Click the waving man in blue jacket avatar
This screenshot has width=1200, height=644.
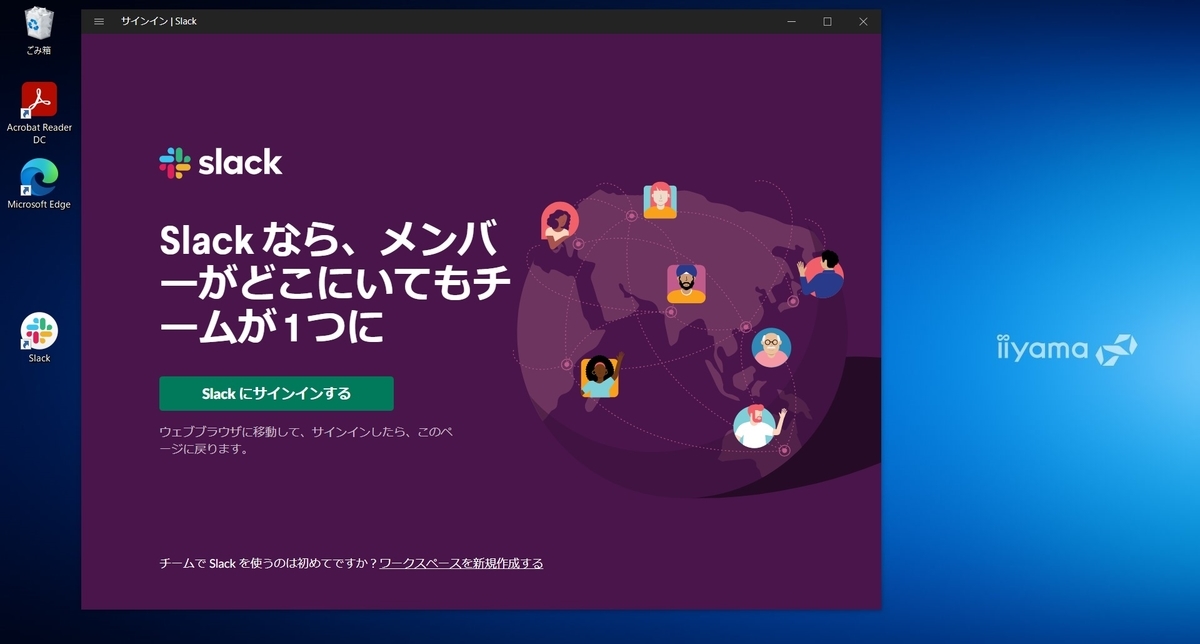click(821, 275)
